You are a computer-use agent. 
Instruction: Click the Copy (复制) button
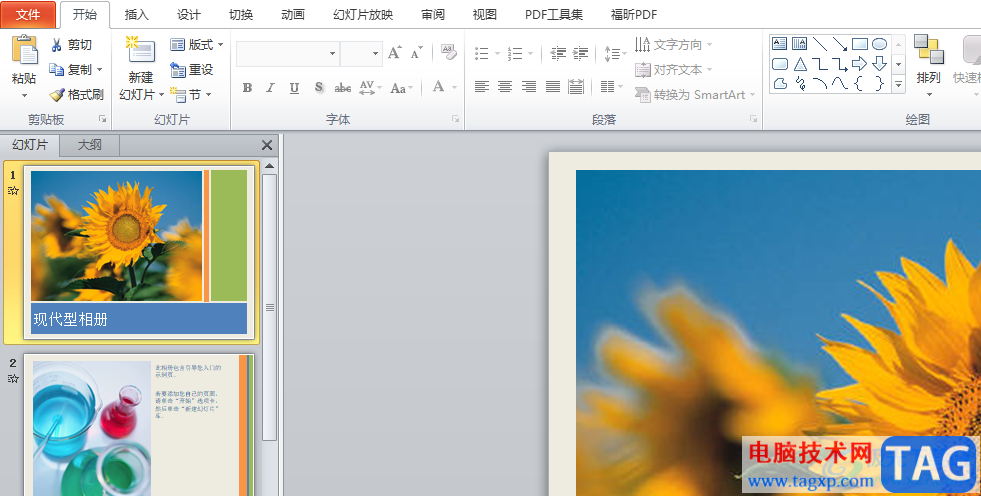[x=75, y=69]
